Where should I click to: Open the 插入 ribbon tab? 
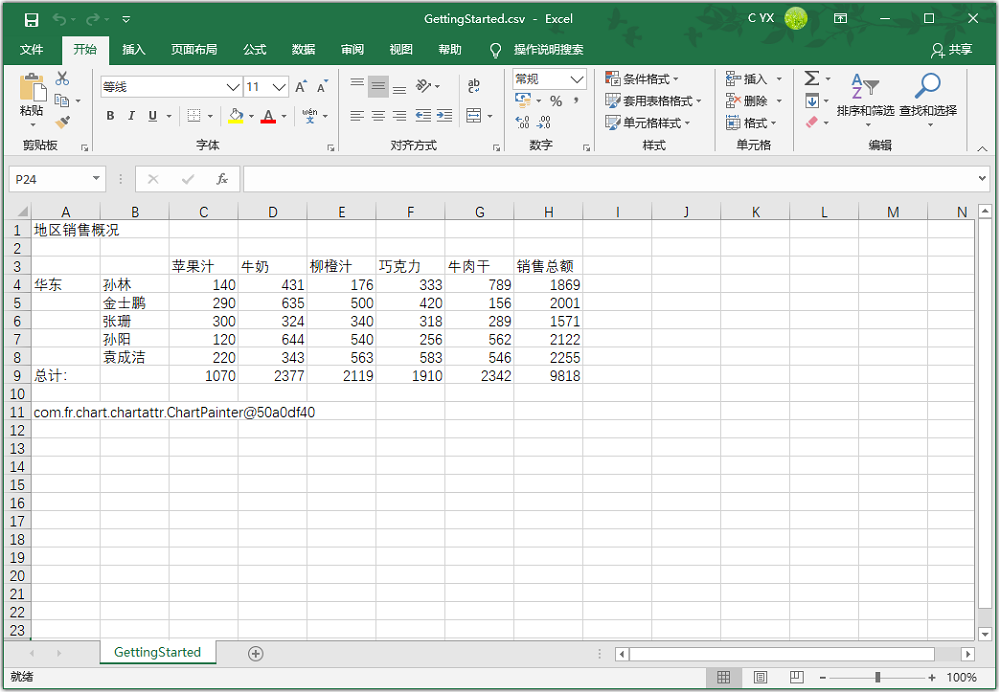(x=133, y=50)
